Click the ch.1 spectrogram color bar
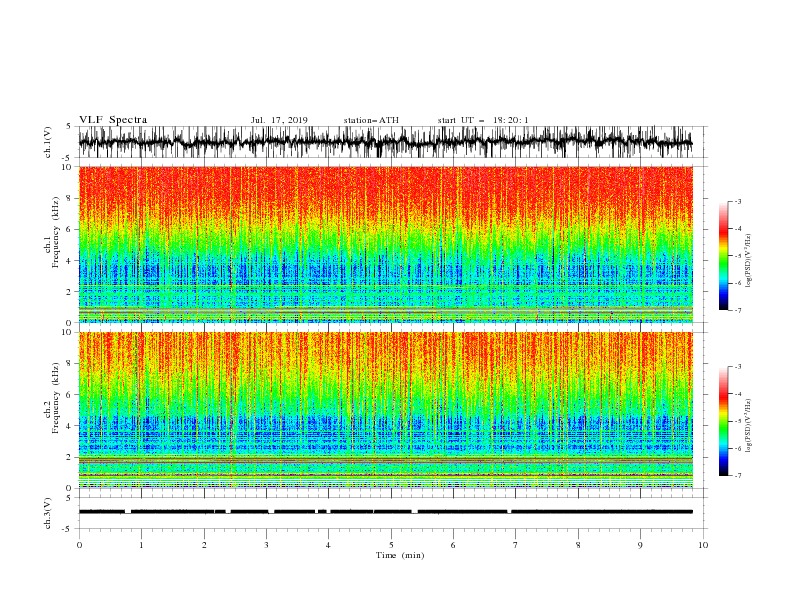792x612 pixels. coord(723,256)
